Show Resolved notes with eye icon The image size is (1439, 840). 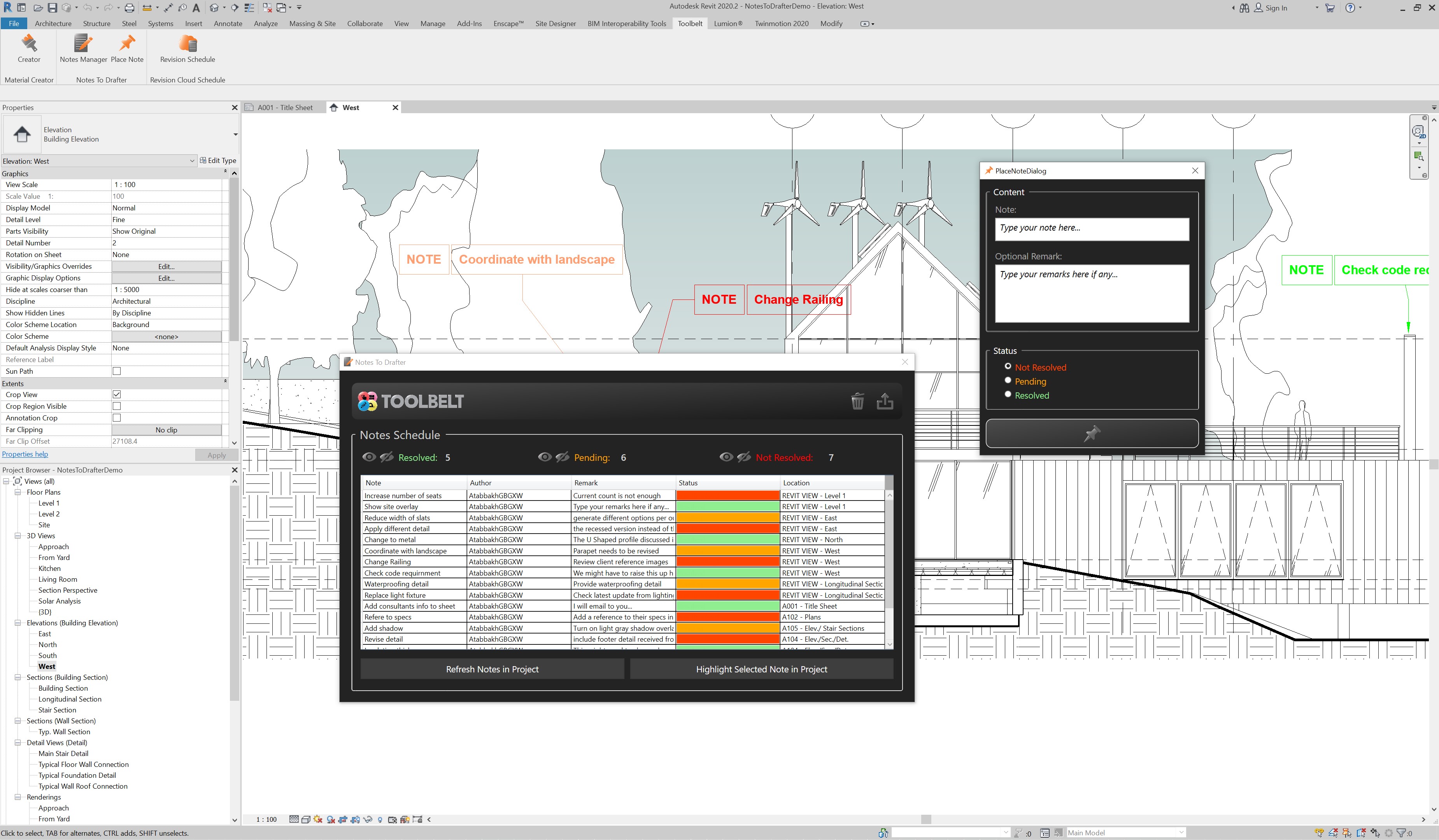point(369,457)
